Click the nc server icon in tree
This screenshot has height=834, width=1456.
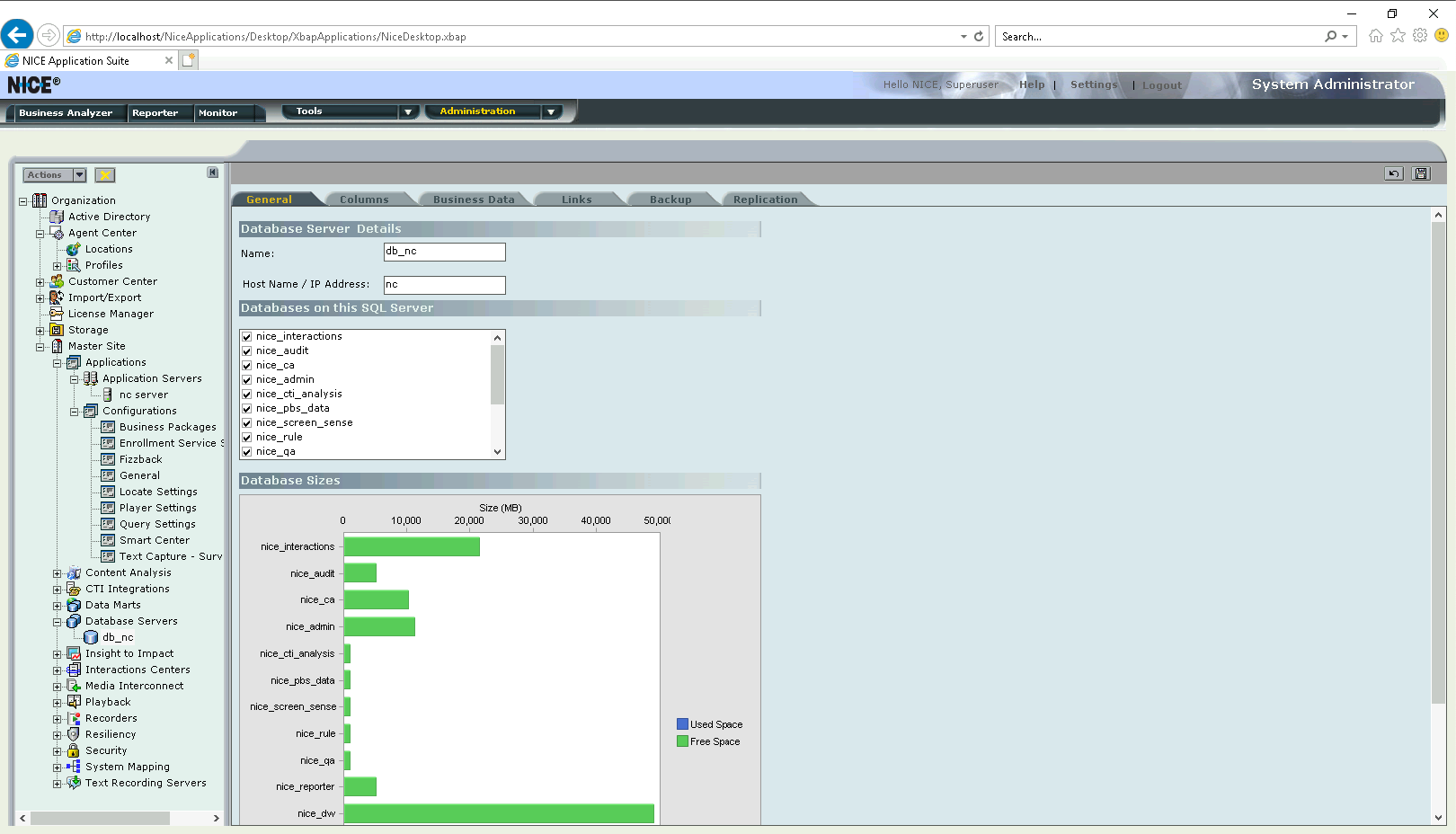pyautogui.click(x=108, y=395)
